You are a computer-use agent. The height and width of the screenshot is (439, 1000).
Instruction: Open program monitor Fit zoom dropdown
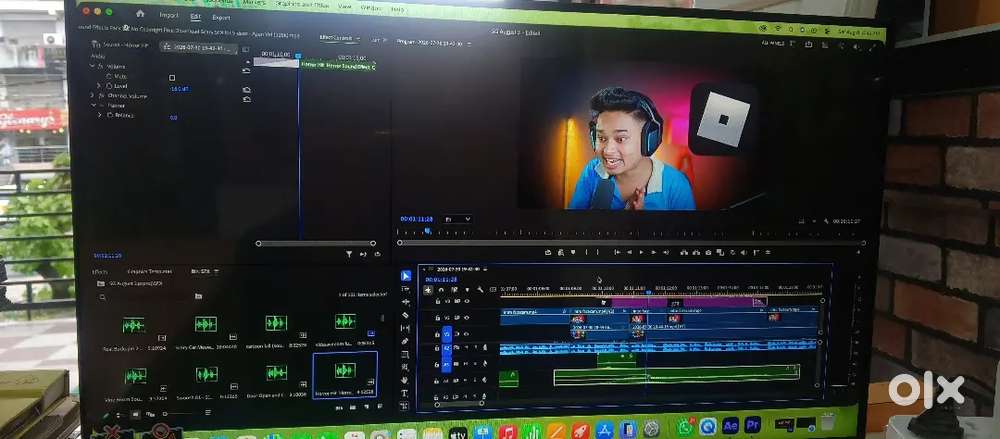(458, 220)
